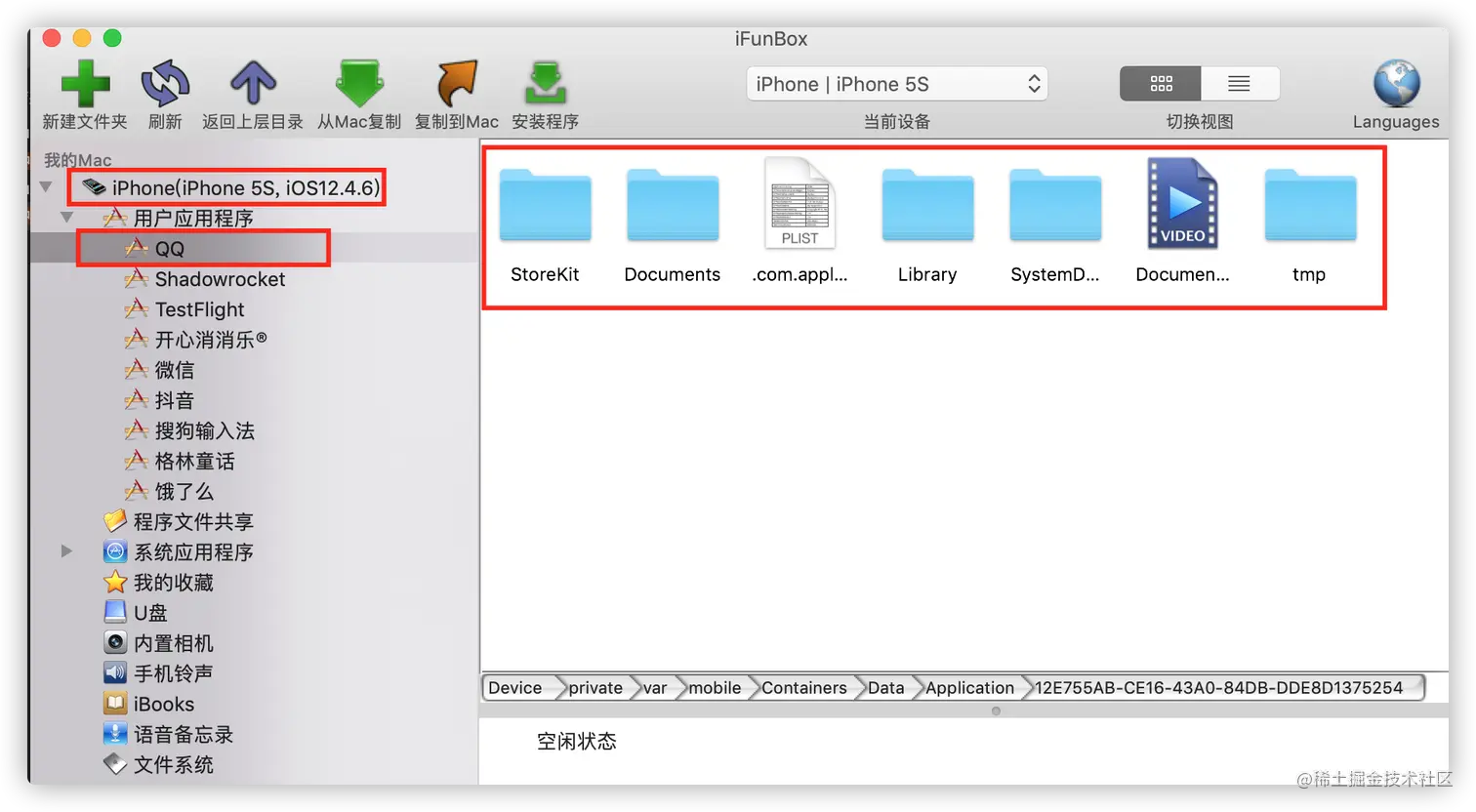
Task: Click the 我的Mac sidebar header
Action: [77, 160]
